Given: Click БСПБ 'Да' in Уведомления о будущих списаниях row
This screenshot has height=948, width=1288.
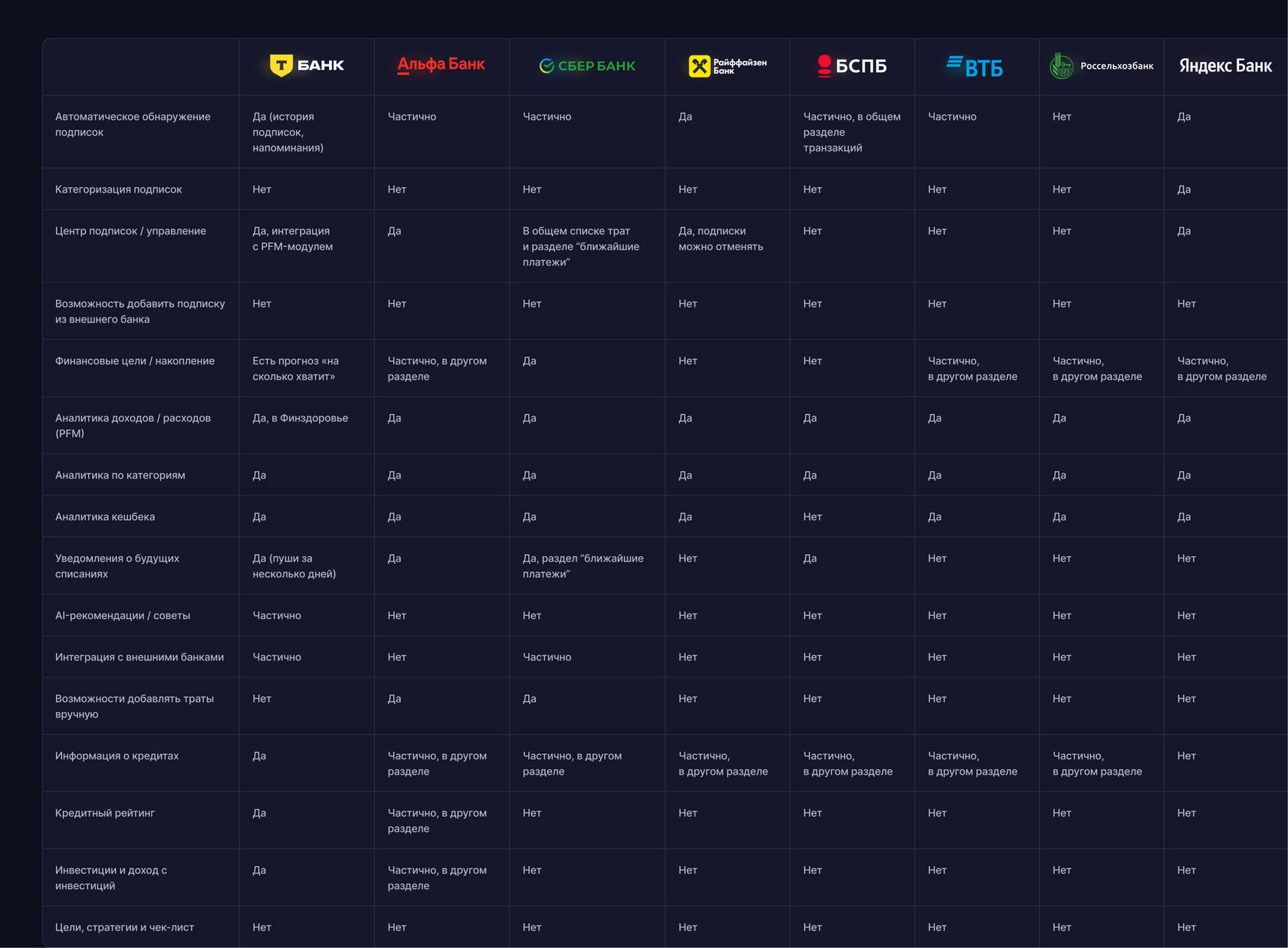Looking at the screenshot, I should pyautogui.click(x=810, y=558).
